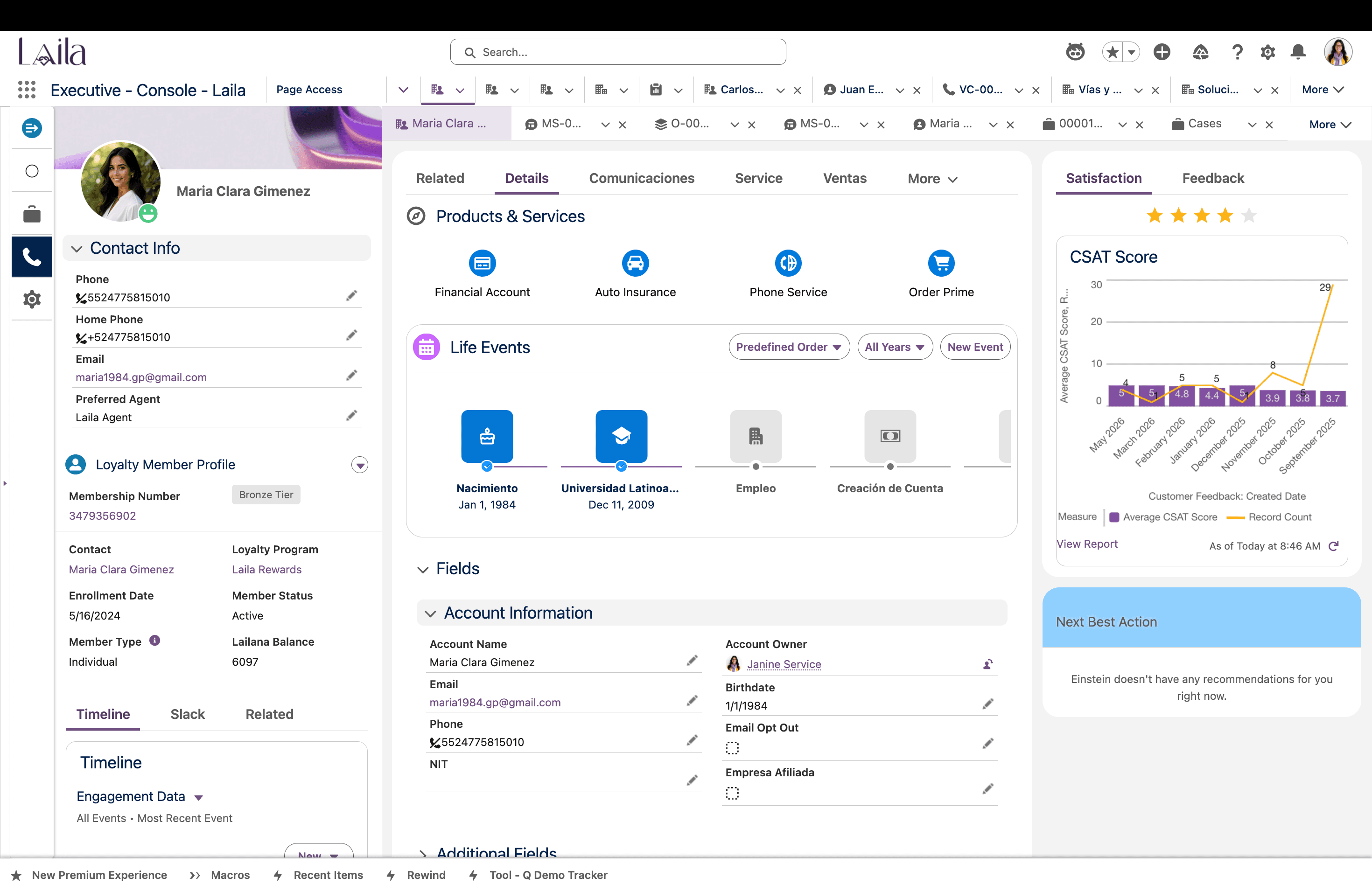Viewport: 1372px width, 892px height.
Task: Select the Creación de Cuenta event icon
Action: coord(890,436)
